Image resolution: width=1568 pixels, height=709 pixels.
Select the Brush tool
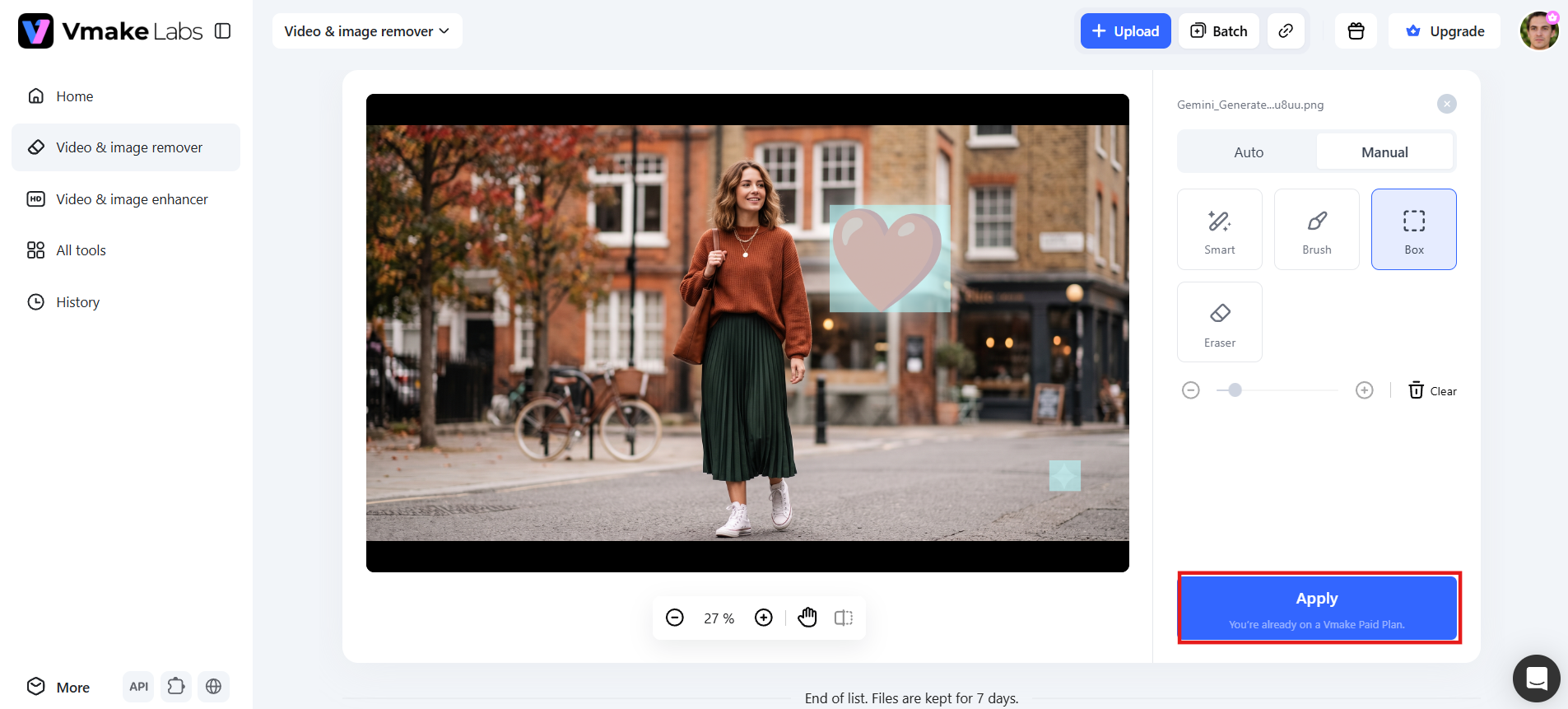pos(1316,229)
